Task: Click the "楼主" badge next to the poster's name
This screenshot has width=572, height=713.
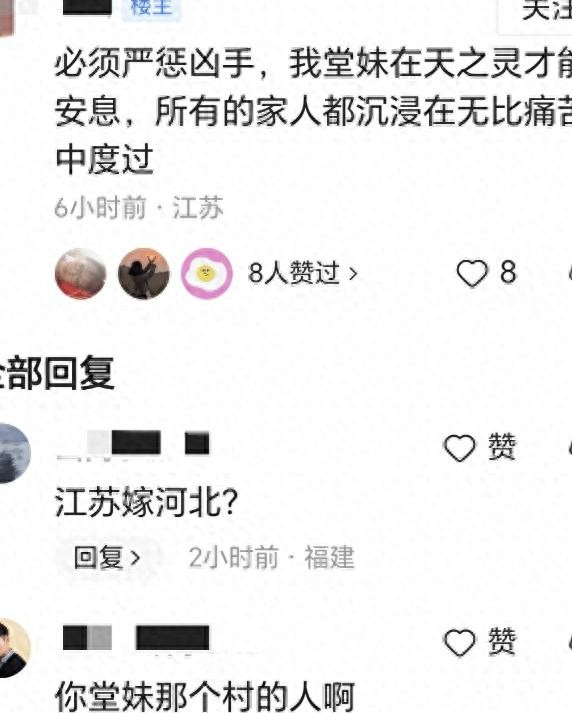Action: point(151,8)
